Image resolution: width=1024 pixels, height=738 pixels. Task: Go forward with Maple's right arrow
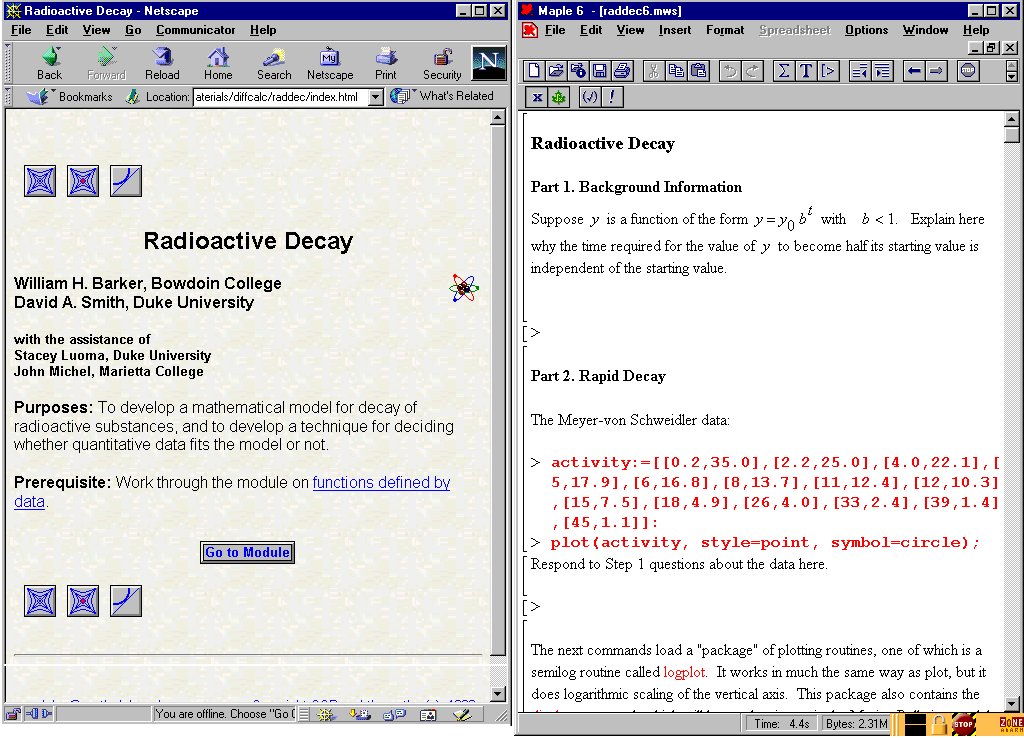coord(936,71)
